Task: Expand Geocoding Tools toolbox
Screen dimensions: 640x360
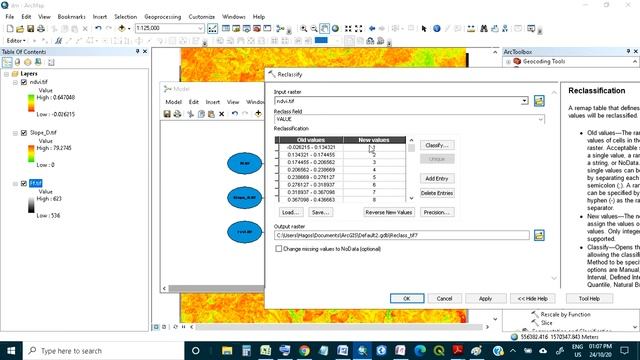Action: pyautogui.click(x=508, y=62)
